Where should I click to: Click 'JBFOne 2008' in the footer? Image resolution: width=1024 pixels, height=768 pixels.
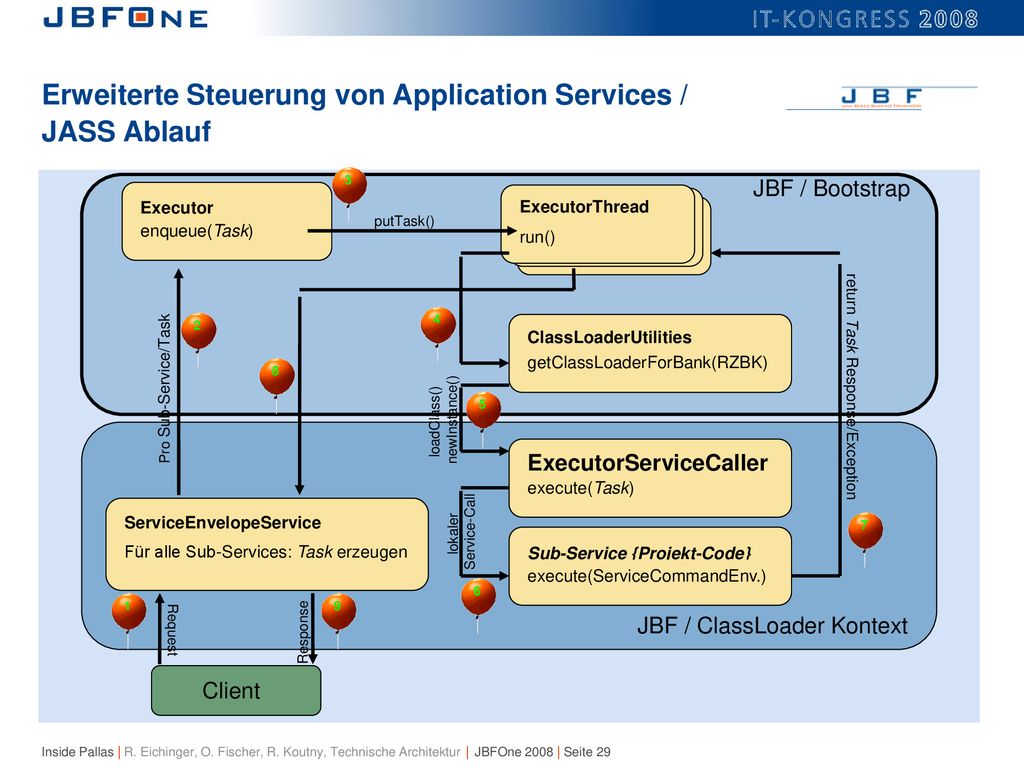tap(514, 752)
